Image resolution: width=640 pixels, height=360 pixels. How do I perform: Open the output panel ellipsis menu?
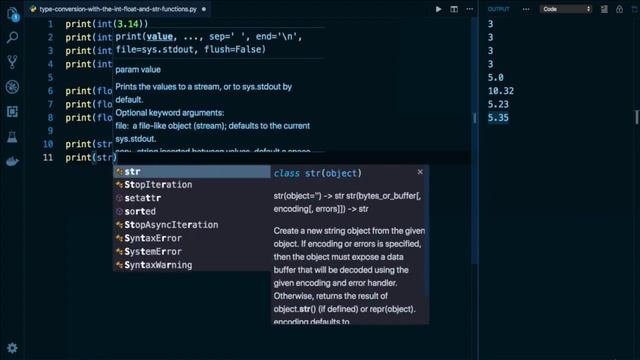click(x=526, y=9)
